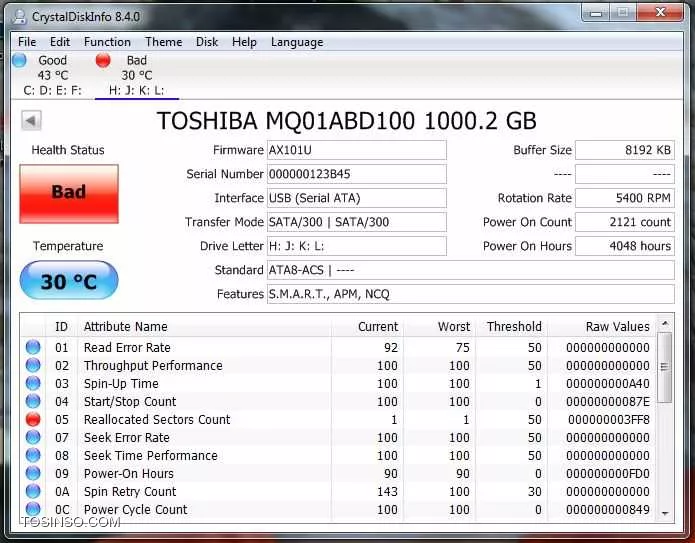Image resolution: width=695 pixels, height=543 pixels.
Task: Click status icon for Power-On Hours
Action: [x=33, y=473]
